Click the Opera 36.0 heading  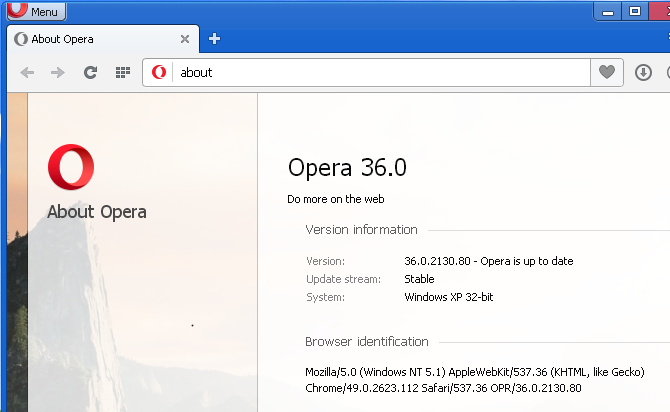tap(347, 167)
